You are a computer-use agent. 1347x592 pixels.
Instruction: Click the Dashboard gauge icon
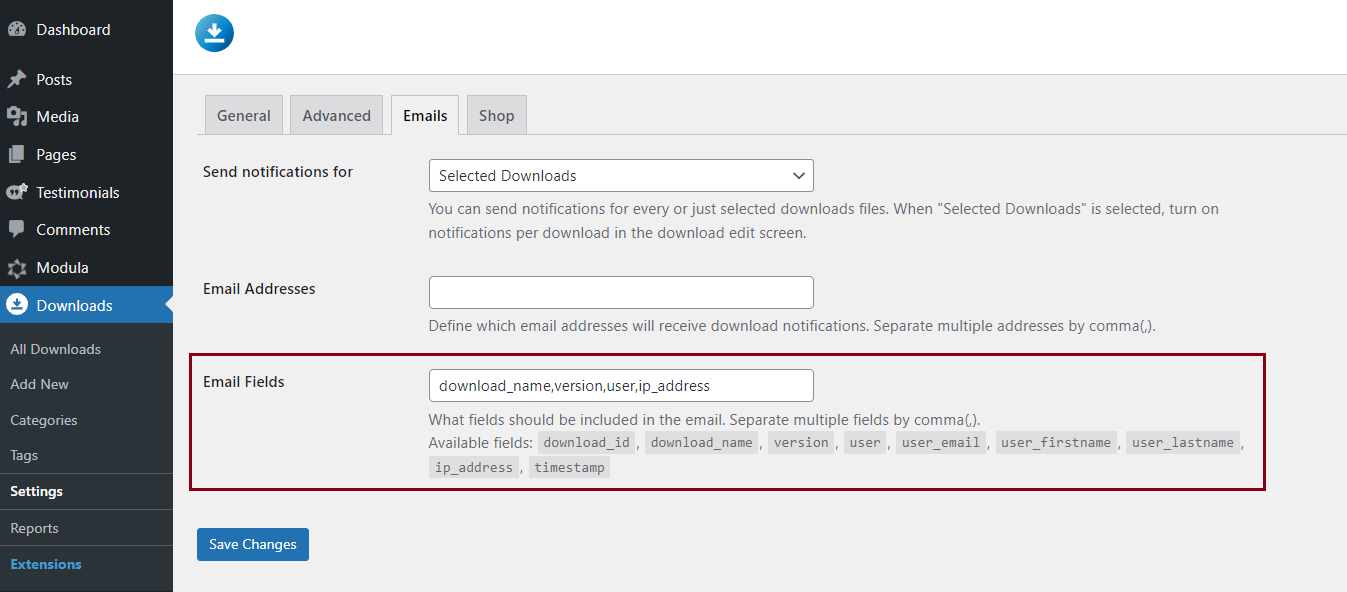pos(16,30)
